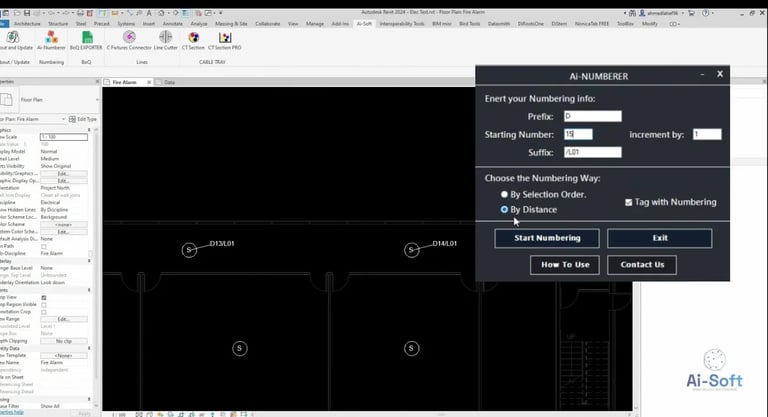Open the Annotate ribbon tab
Image resolution: width=768 pixels, height=417 pixels.
coord(172,24)
